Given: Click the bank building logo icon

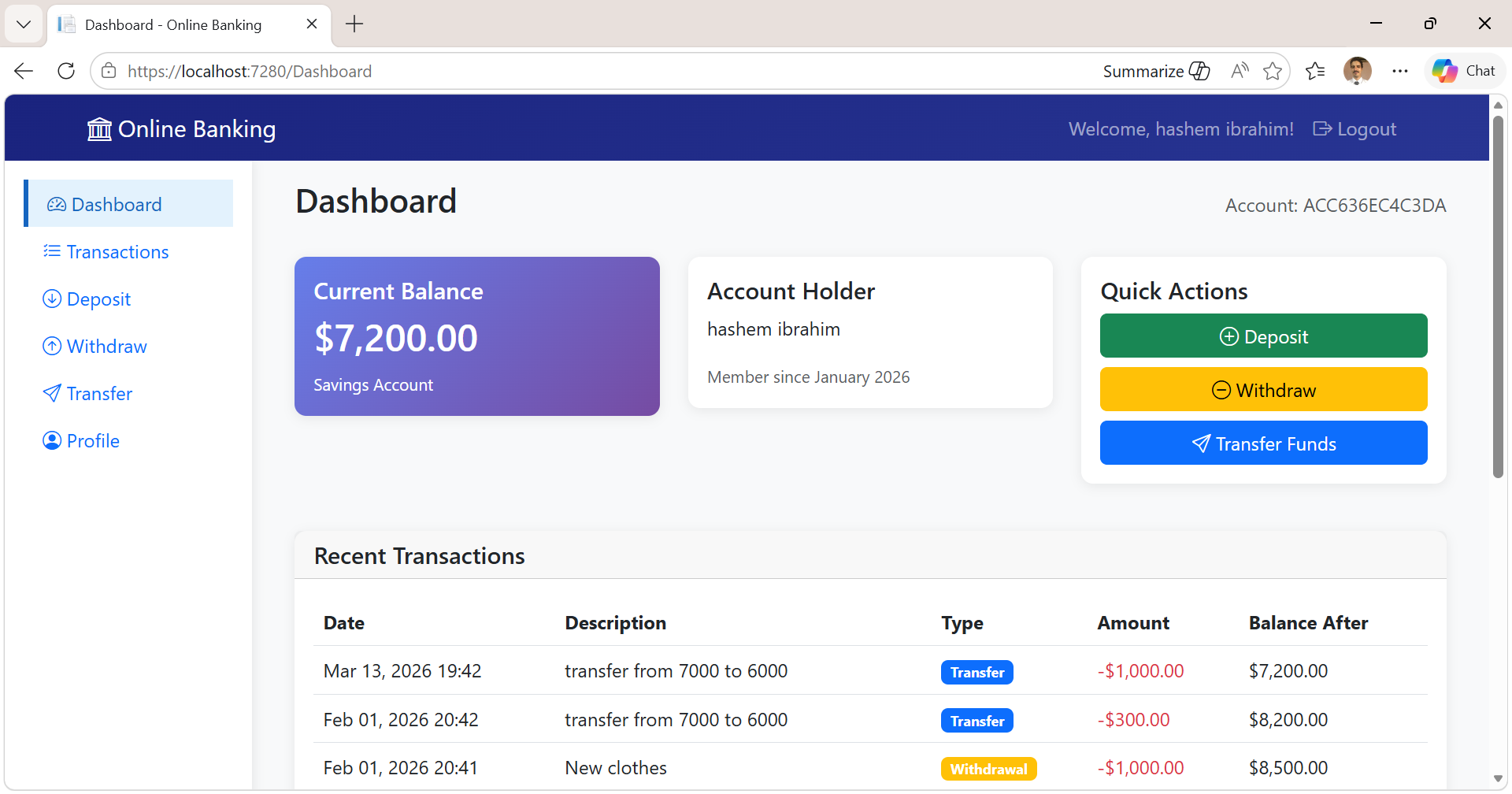Looking at the screenshot, I should pyautogui.click(x=99, y=129).
